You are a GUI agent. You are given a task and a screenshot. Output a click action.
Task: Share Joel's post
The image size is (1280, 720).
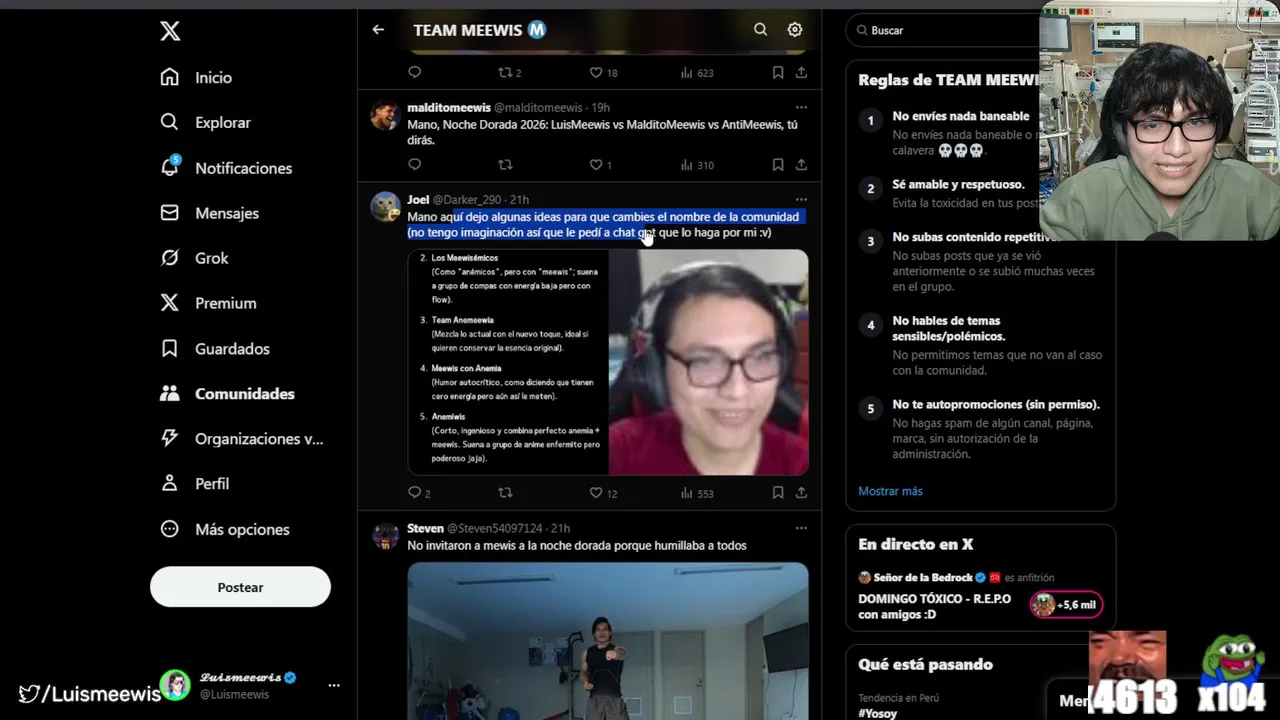(801, 492)
